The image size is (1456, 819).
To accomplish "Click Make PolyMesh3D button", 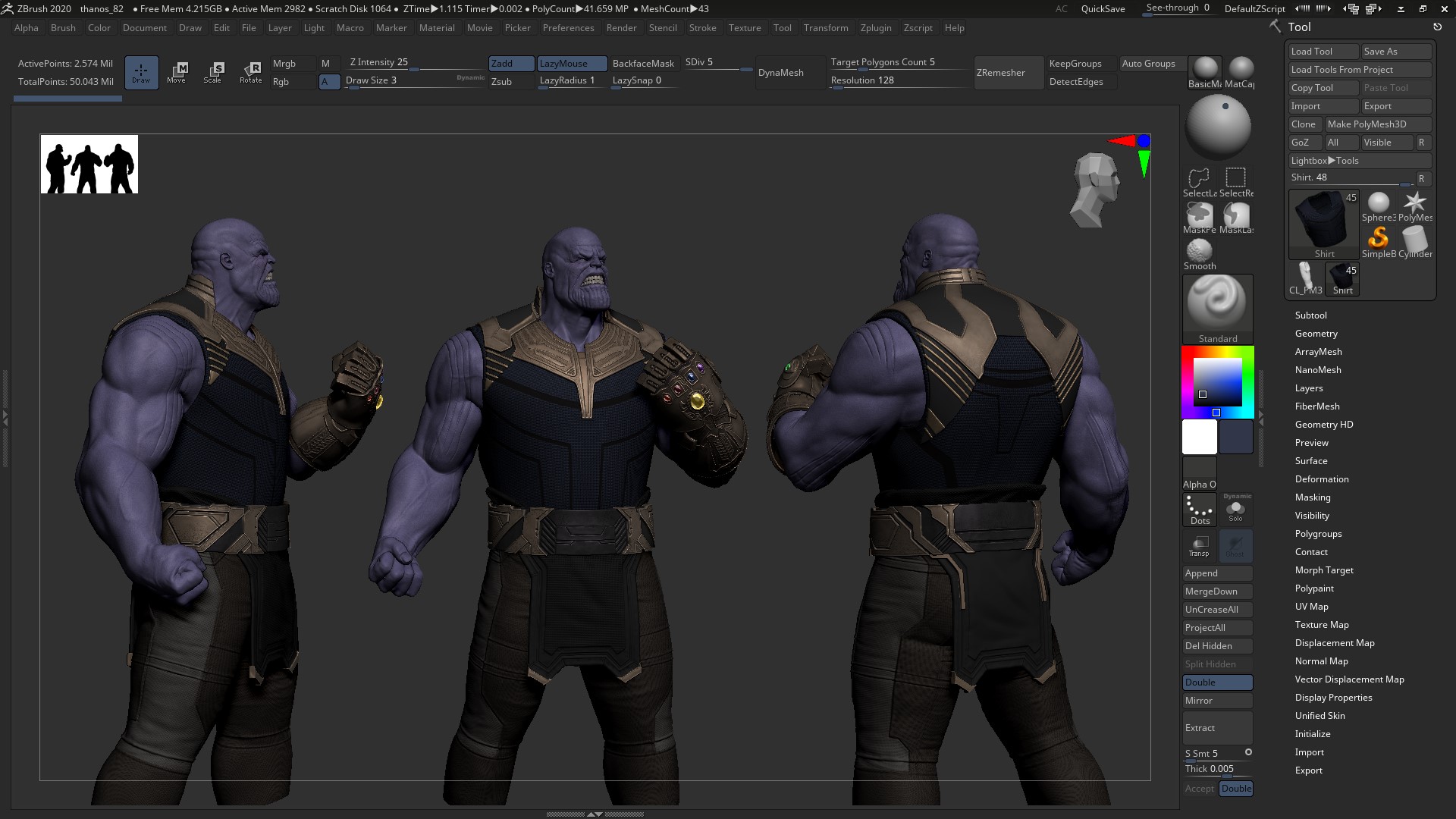I will pos(1378,124).
